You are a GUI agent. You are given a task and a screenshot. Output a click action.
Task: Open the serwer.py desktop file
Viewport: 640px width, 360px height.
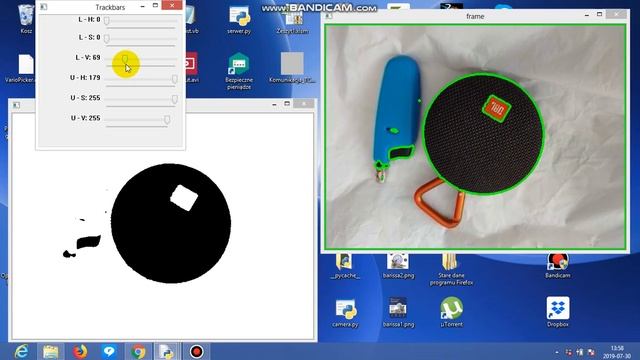tap(239, 19)
